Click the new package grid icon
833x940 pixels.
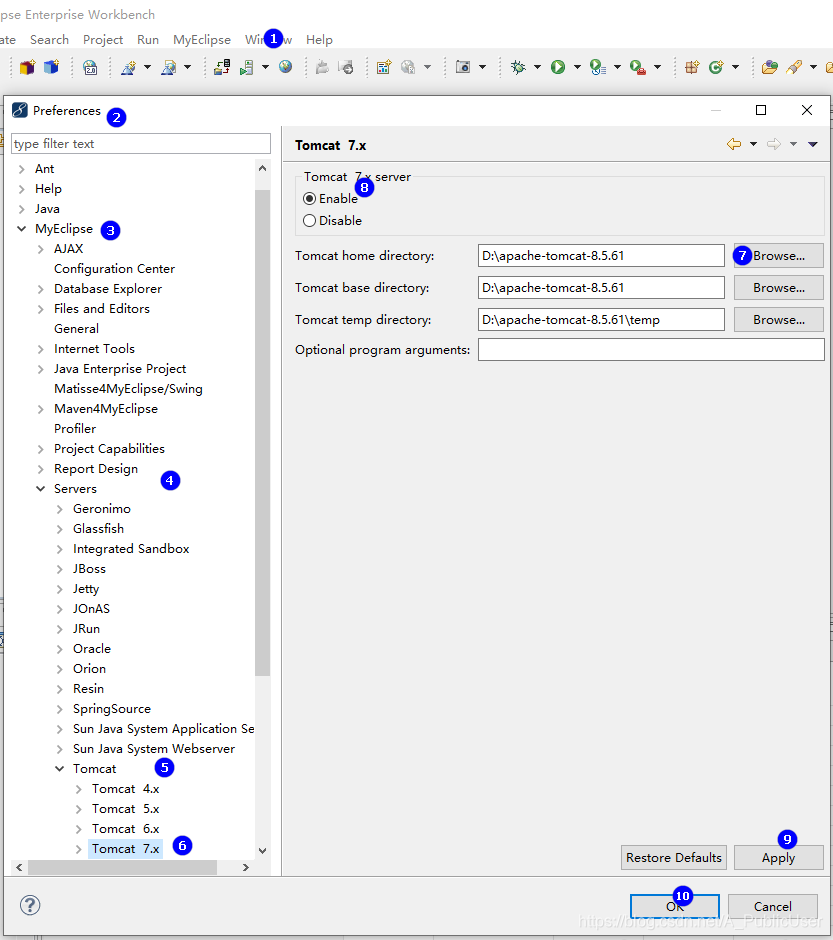[x=692, y=67]
